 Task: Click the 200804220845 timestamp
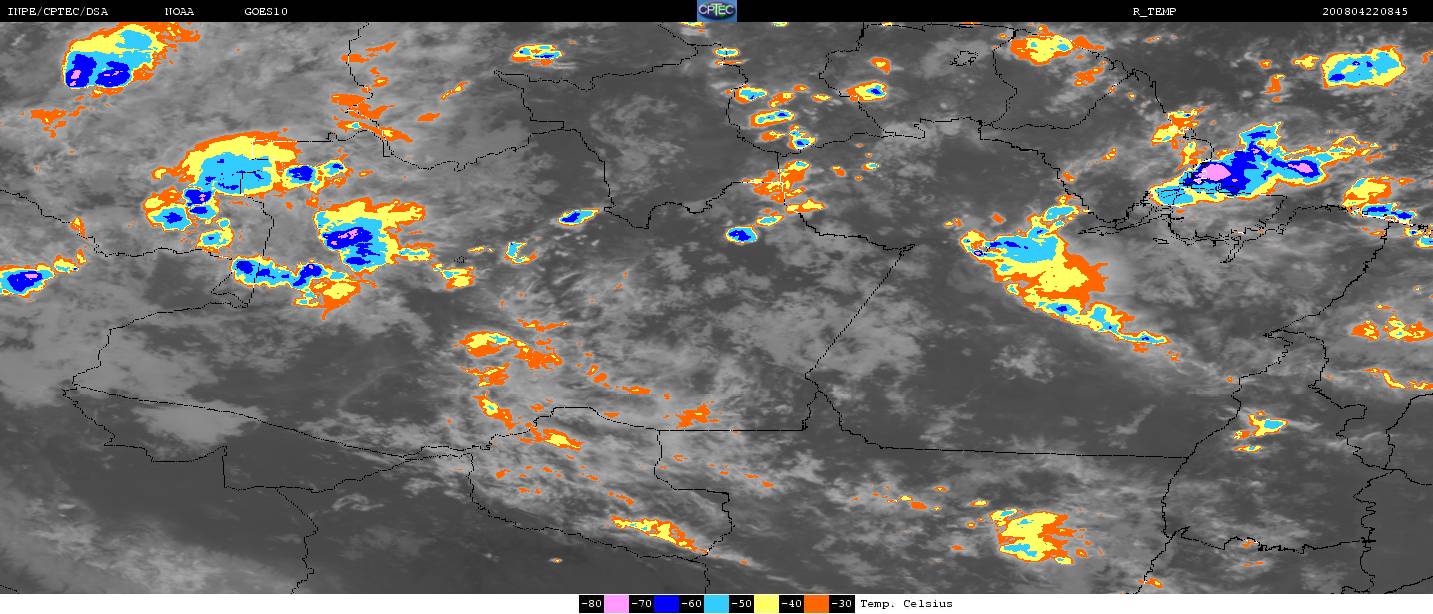pyautogui.click(x=1365, y=11)
